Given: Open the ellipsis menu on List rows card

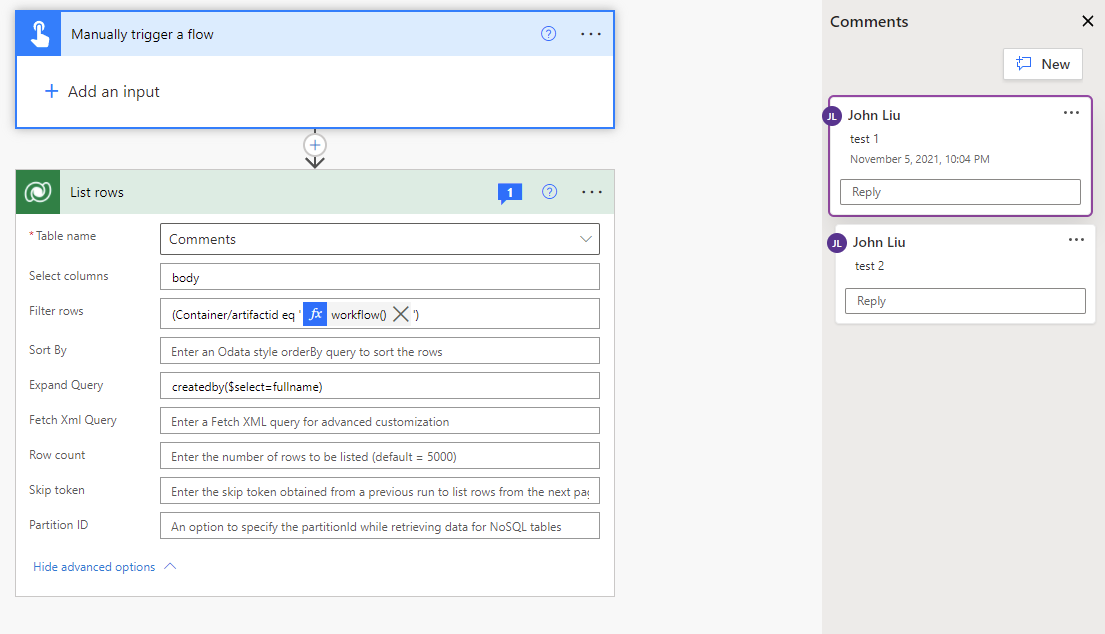Looking at the screenshot, I should click(591, 192).
